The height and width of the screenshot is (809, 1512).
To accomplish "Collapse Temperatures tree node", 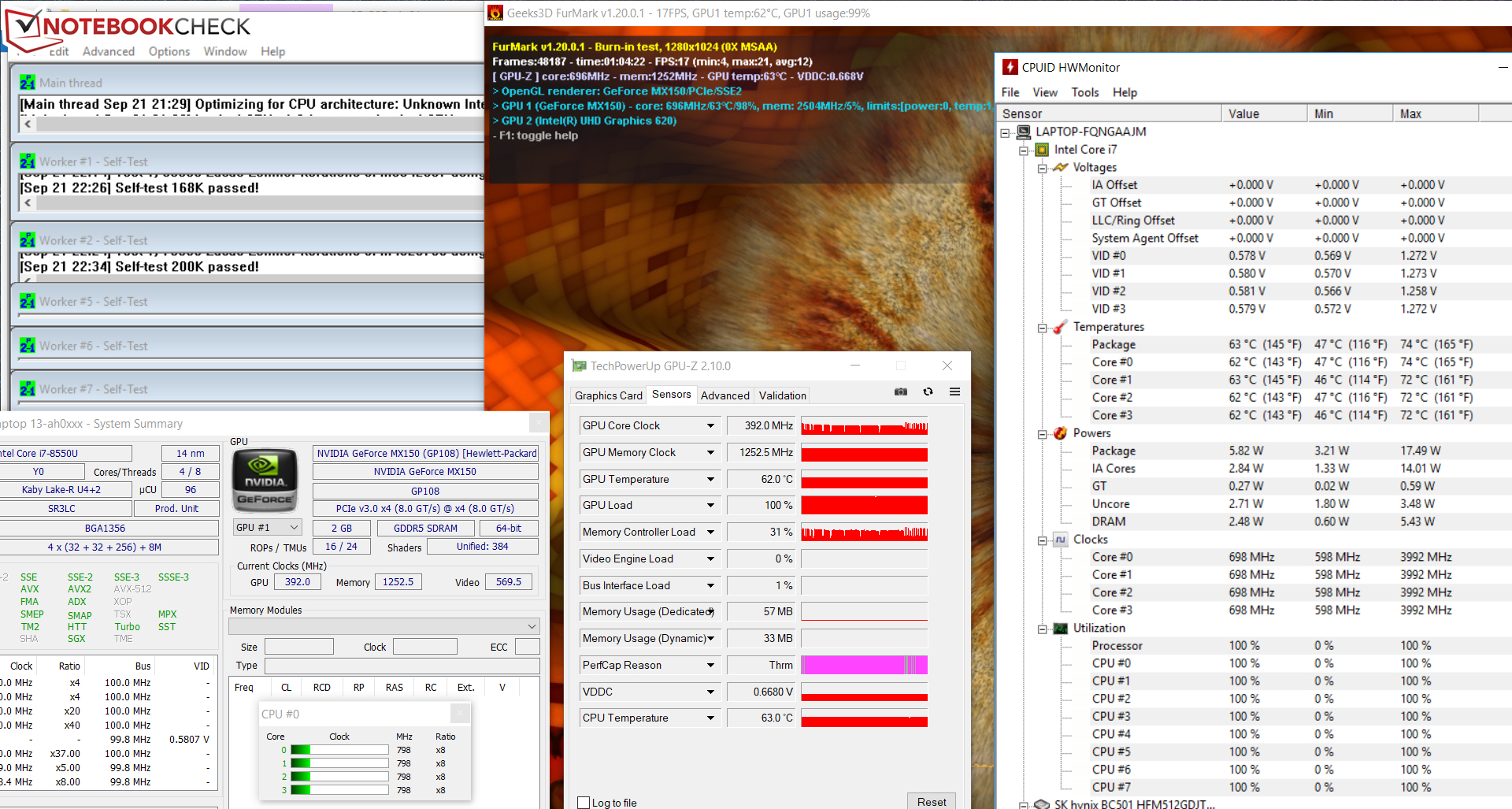I will (1042, 328).
